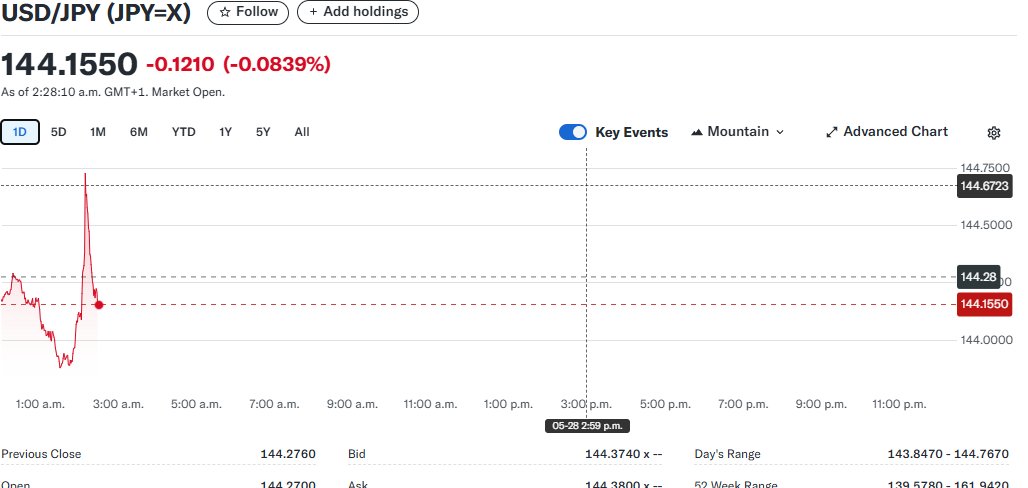Click the Bid label
This screenshot has width=1028, height=488.
pyautogui.click(x=357, y=454)
